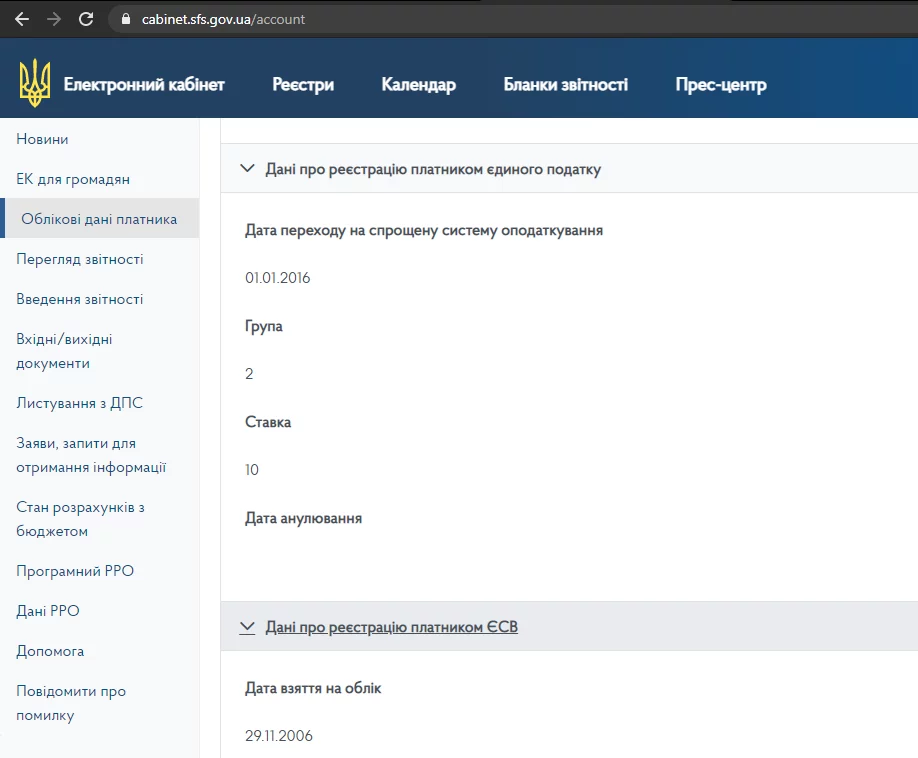Open Листування з ДПС
Image resolution: width=918 pixels, height=758 pixels.
click(80, 403)
